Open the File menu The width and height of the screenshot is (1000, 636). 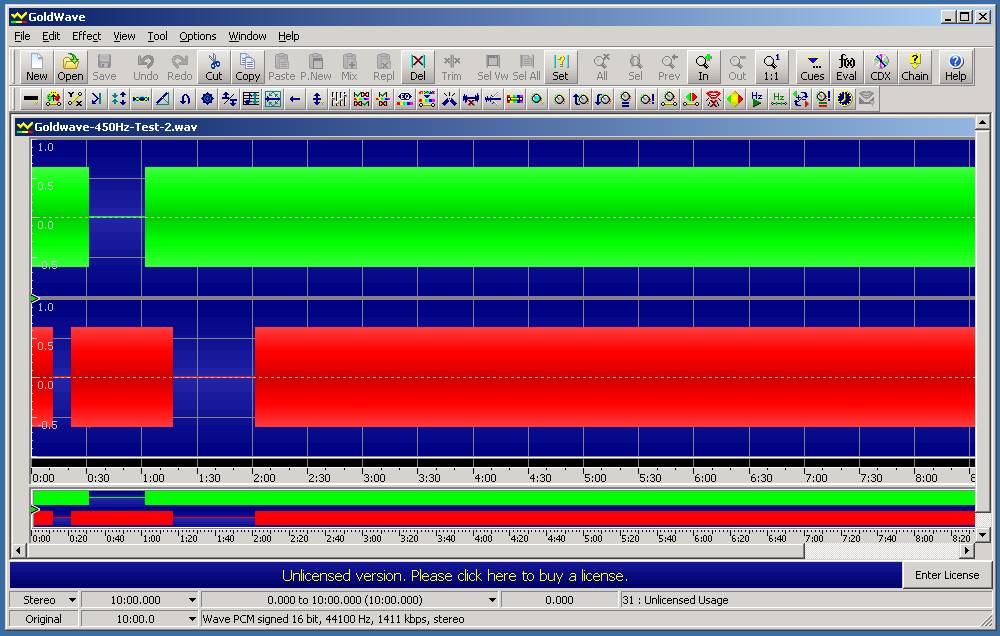[22, 36]
